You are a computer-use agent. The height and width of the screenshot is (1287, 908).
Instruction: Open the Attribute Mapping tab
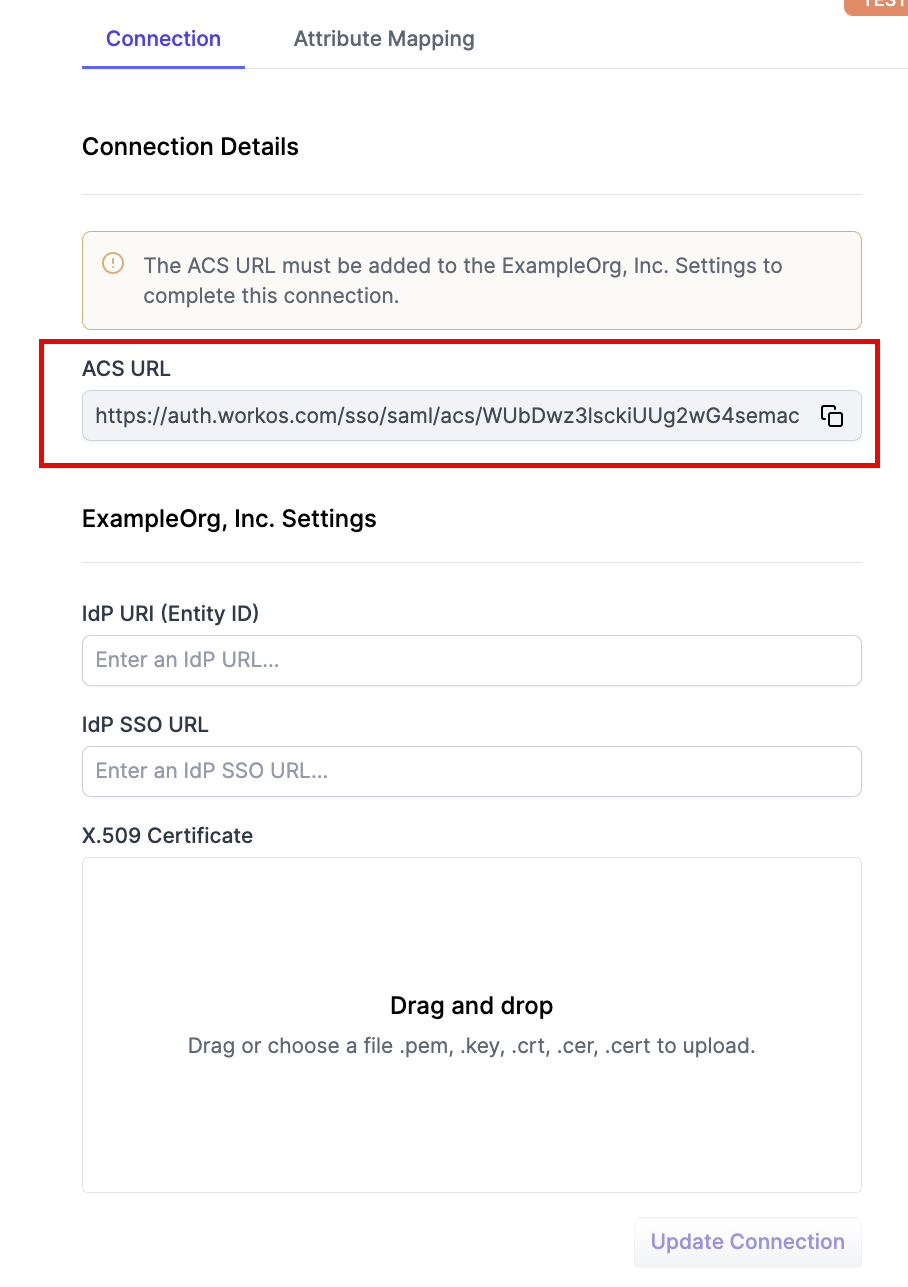point(384,39)
